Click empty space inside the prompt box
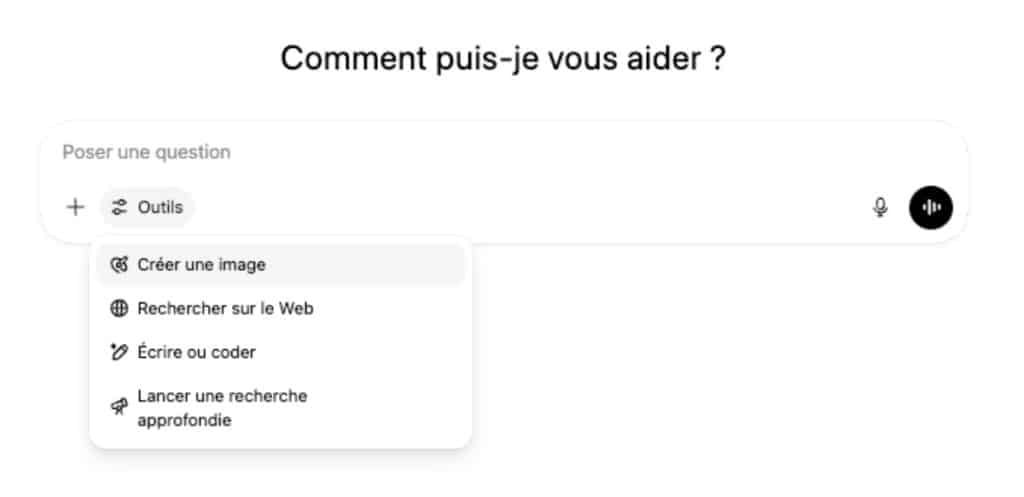 click(522, 208)
